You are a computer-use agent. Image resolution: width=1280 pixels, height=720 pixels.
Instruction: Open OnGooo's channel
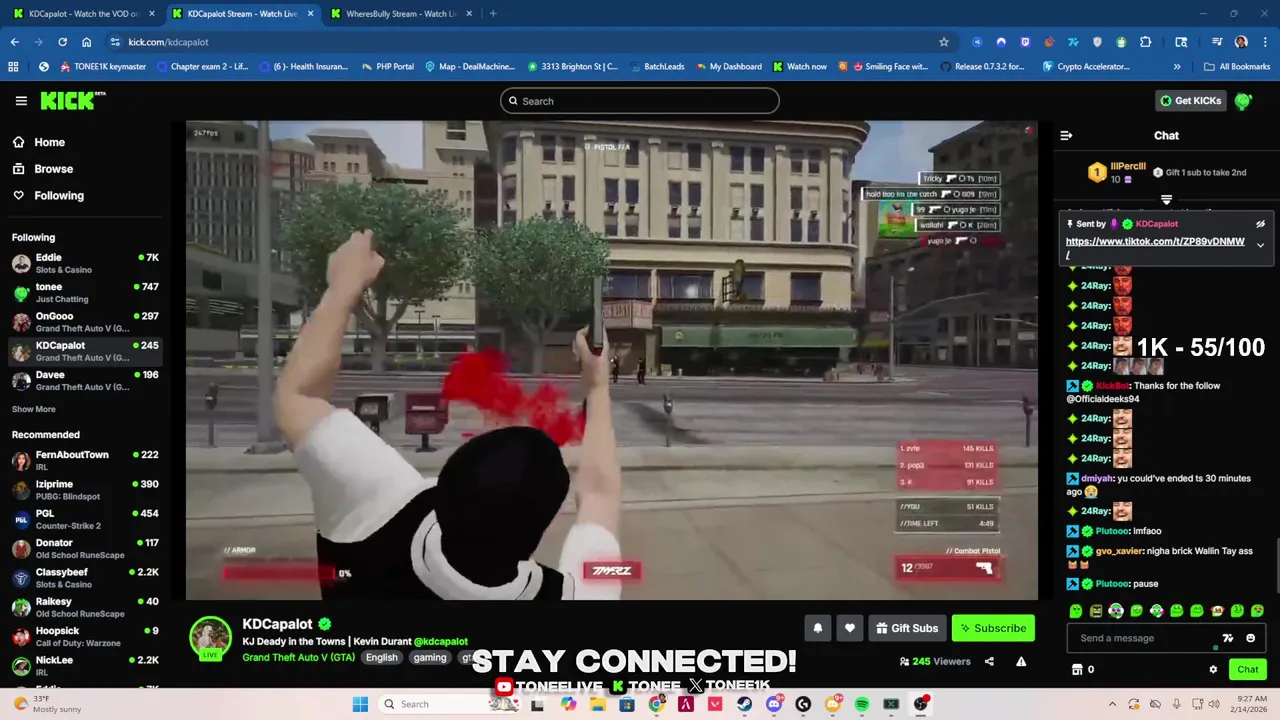[87, 322]
